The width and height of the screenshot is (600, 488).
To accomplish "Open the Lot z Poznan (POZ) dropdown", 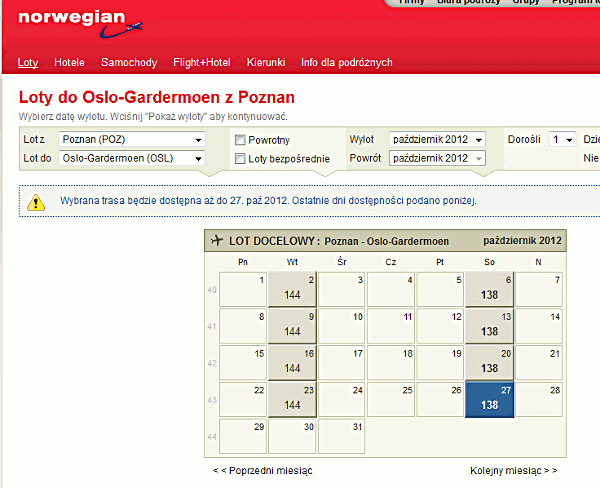I will click(132, 139).
